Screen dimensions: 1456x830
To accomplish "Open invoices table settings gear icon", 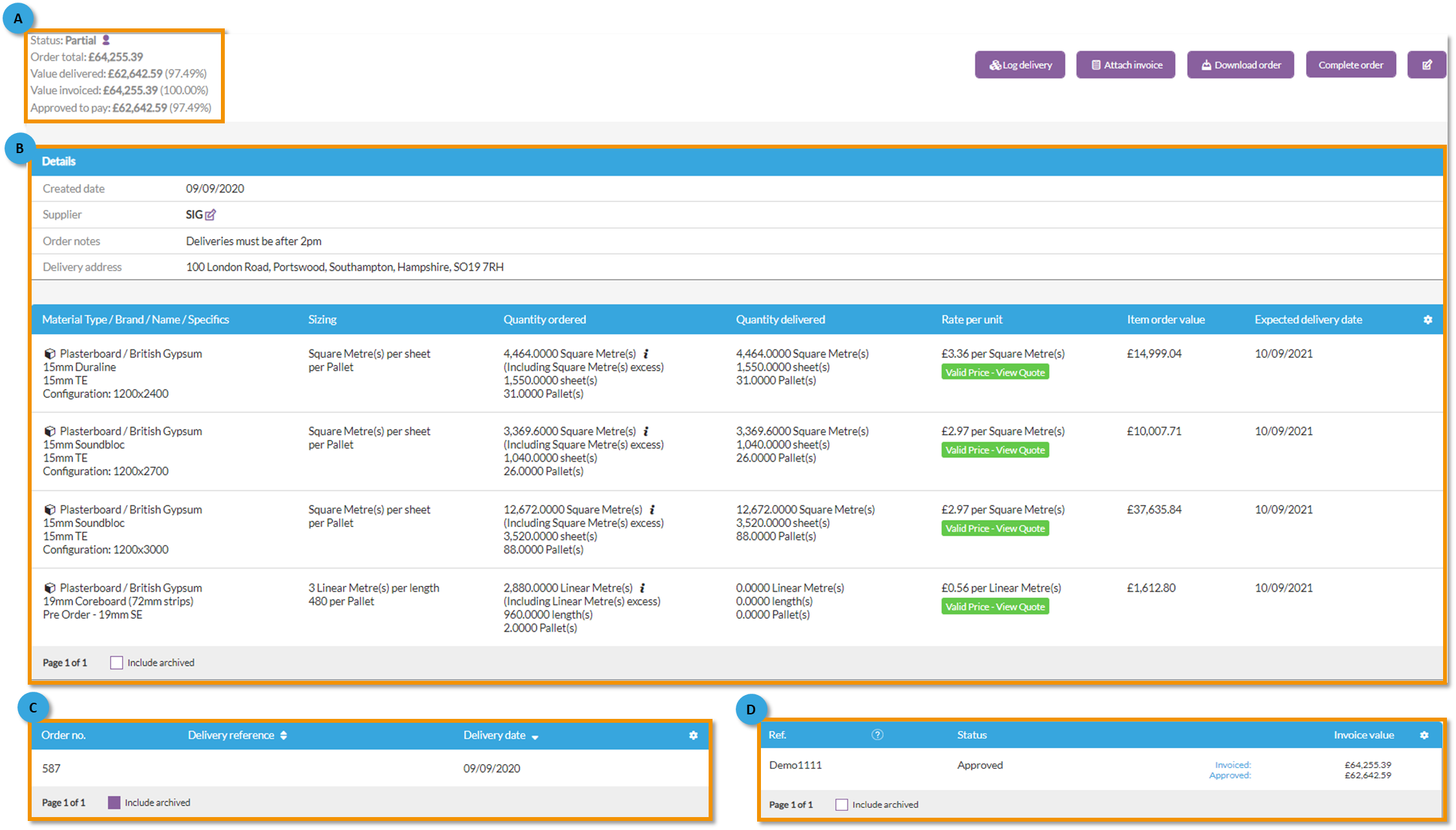I will click(x=1424, y=735).
